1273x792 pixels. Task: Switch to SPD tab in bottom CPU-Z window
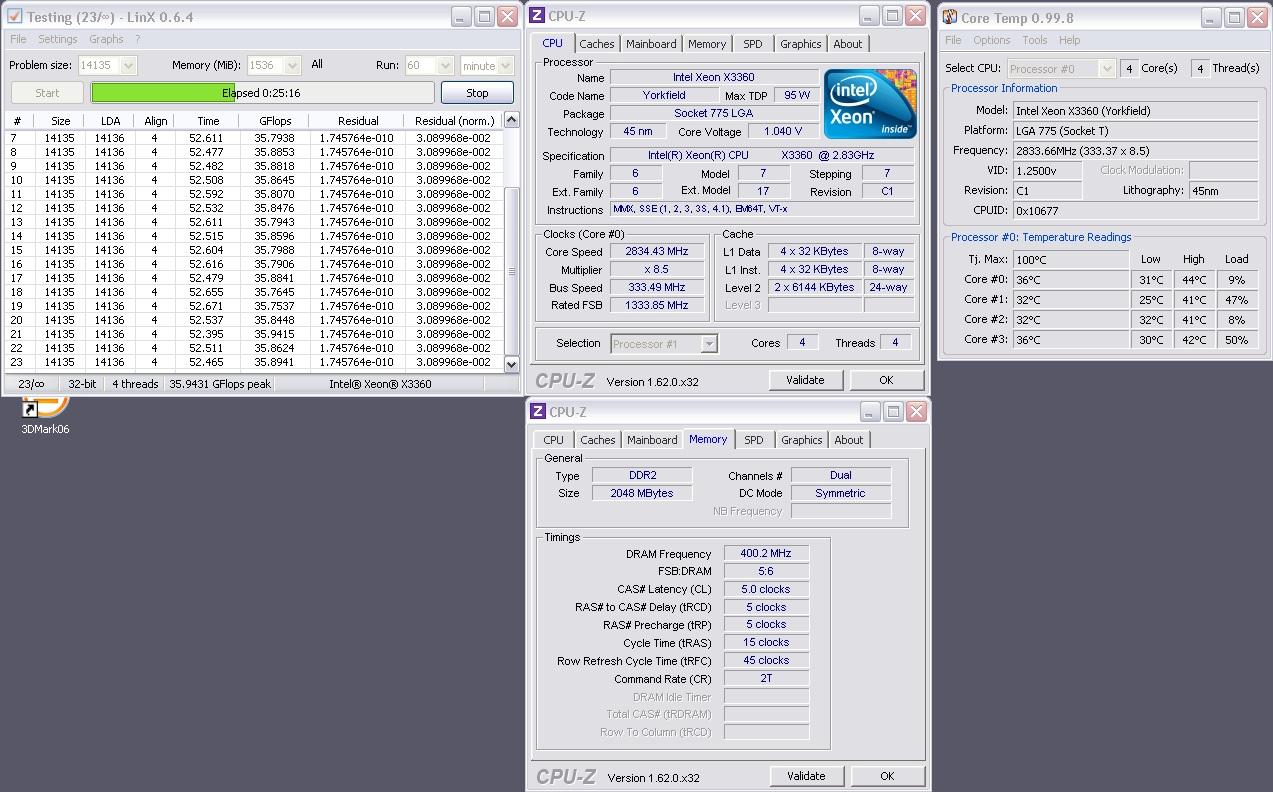tap(754, 440)
